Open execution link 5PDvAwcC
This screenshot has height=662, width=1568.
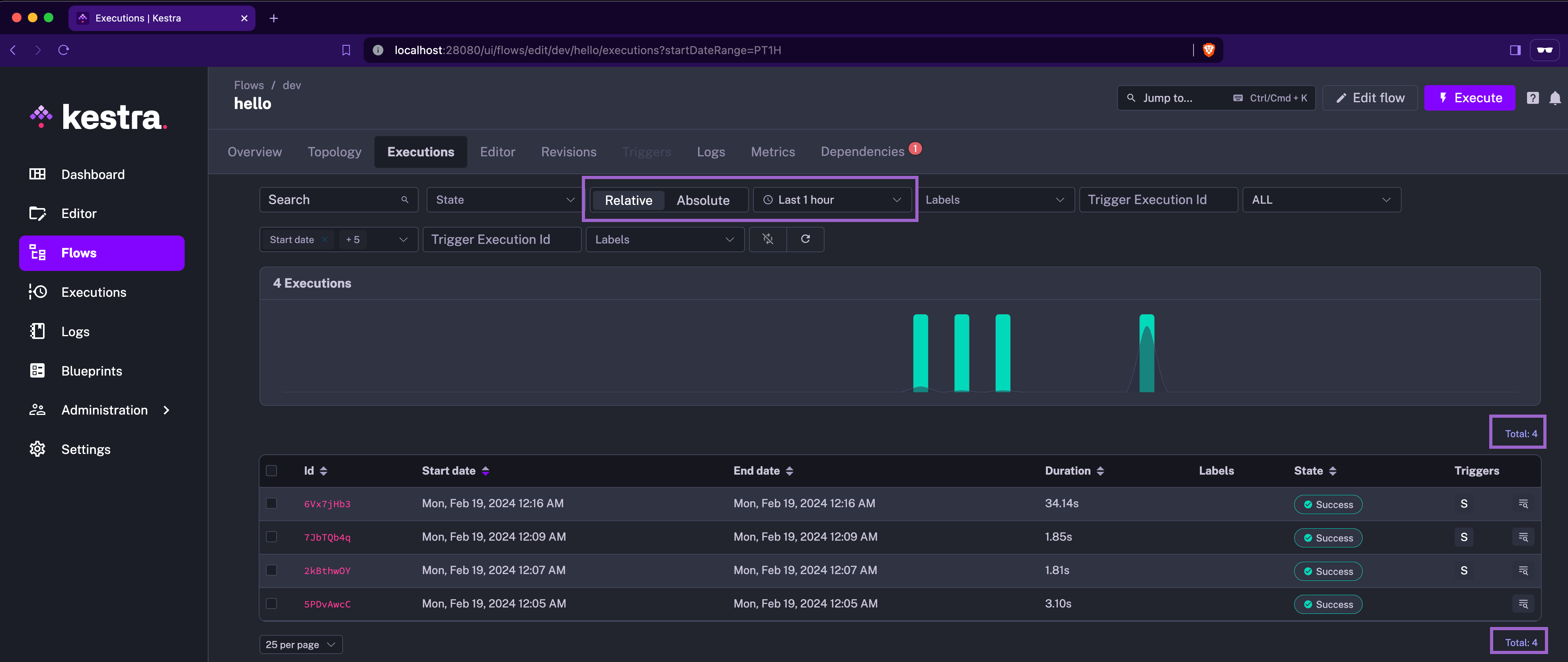pyautogui.click(x=328, y=604)
